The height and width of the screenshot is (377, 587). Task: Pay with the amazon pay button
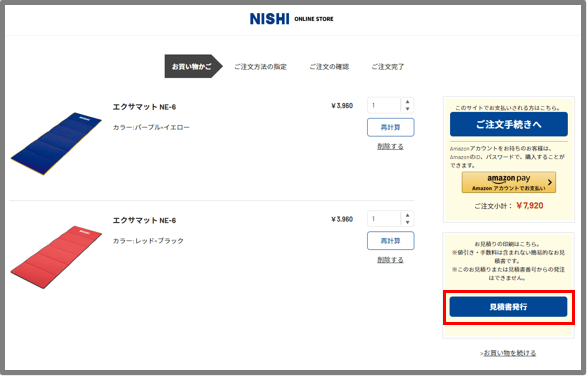509,182
